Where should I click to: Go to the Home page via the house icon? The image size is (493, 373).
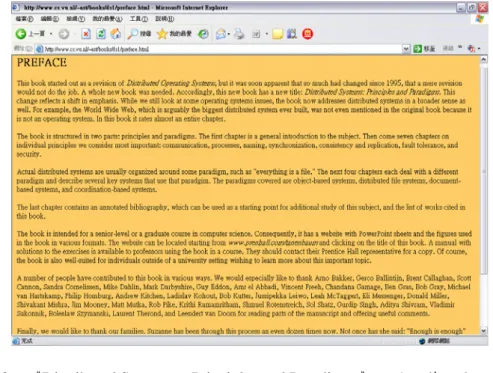point(116,34)
